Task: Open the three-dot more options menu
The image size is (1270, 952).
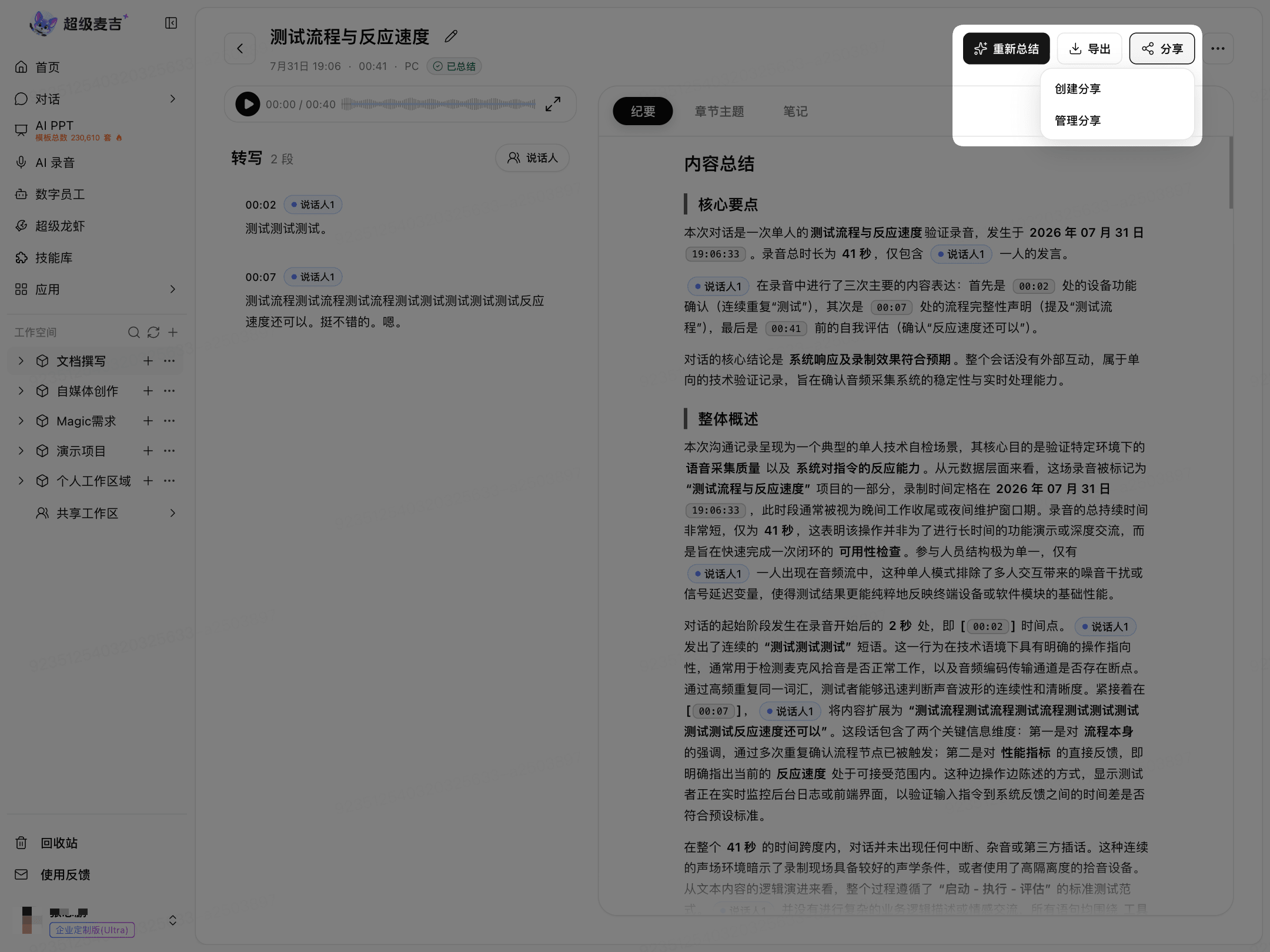Action: (1218, 48)
